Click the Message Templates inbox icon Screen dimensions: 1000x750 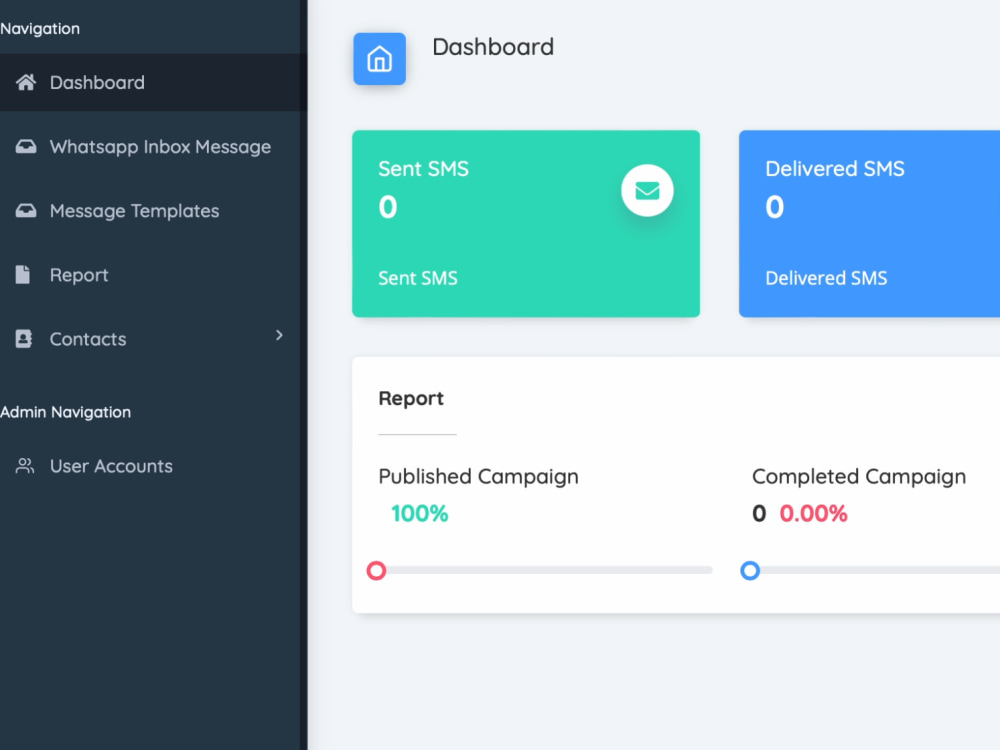click(26, 210)
